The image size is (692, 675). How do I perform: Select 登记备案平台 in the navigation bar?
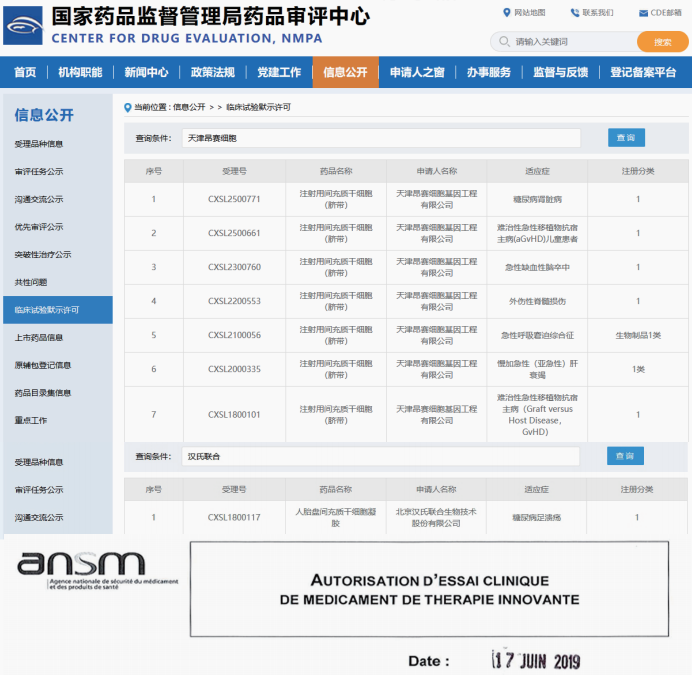click(643, 73)
